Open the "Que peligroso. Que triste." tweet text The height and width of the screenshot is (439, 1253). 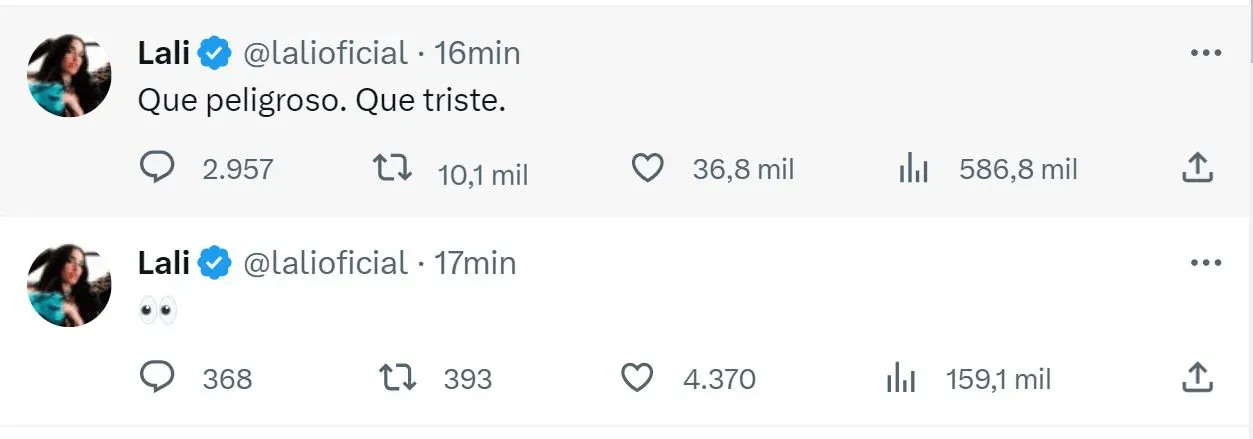coord(320,102)
